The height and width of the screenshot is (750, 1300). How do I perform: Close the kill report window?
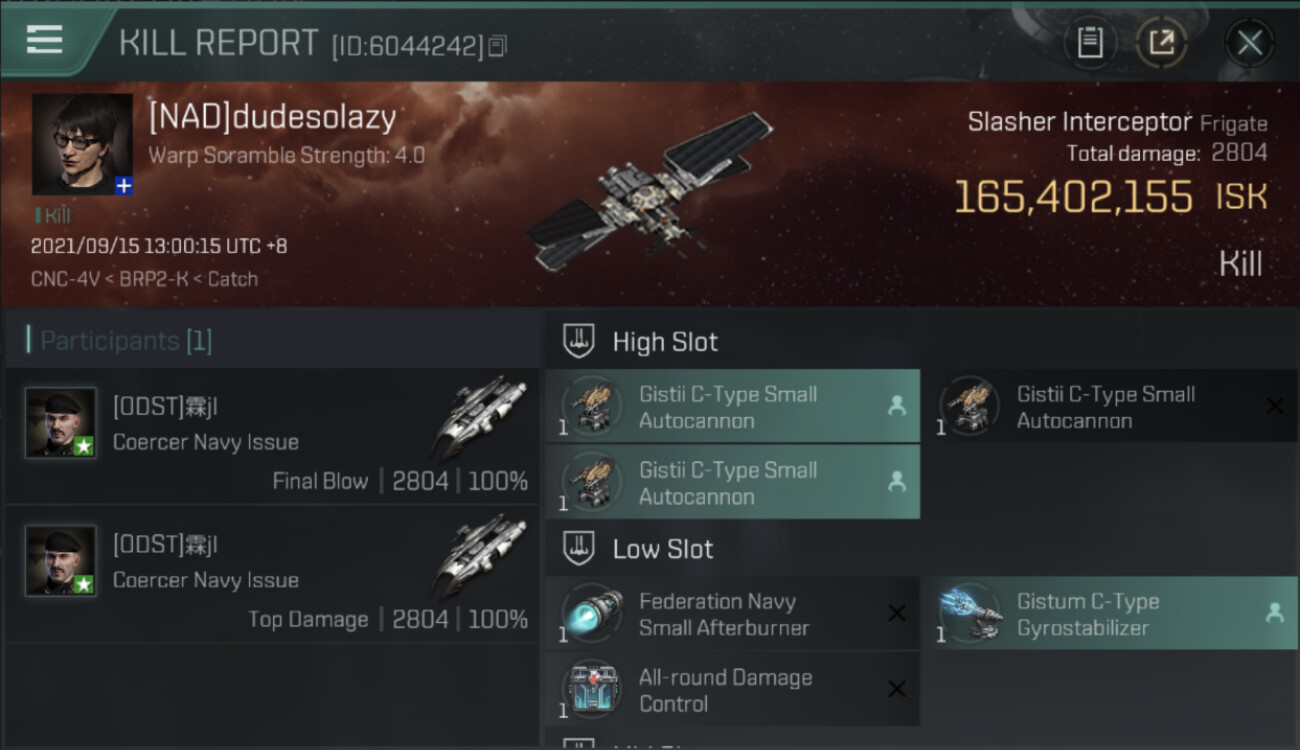click(1249, 42)
